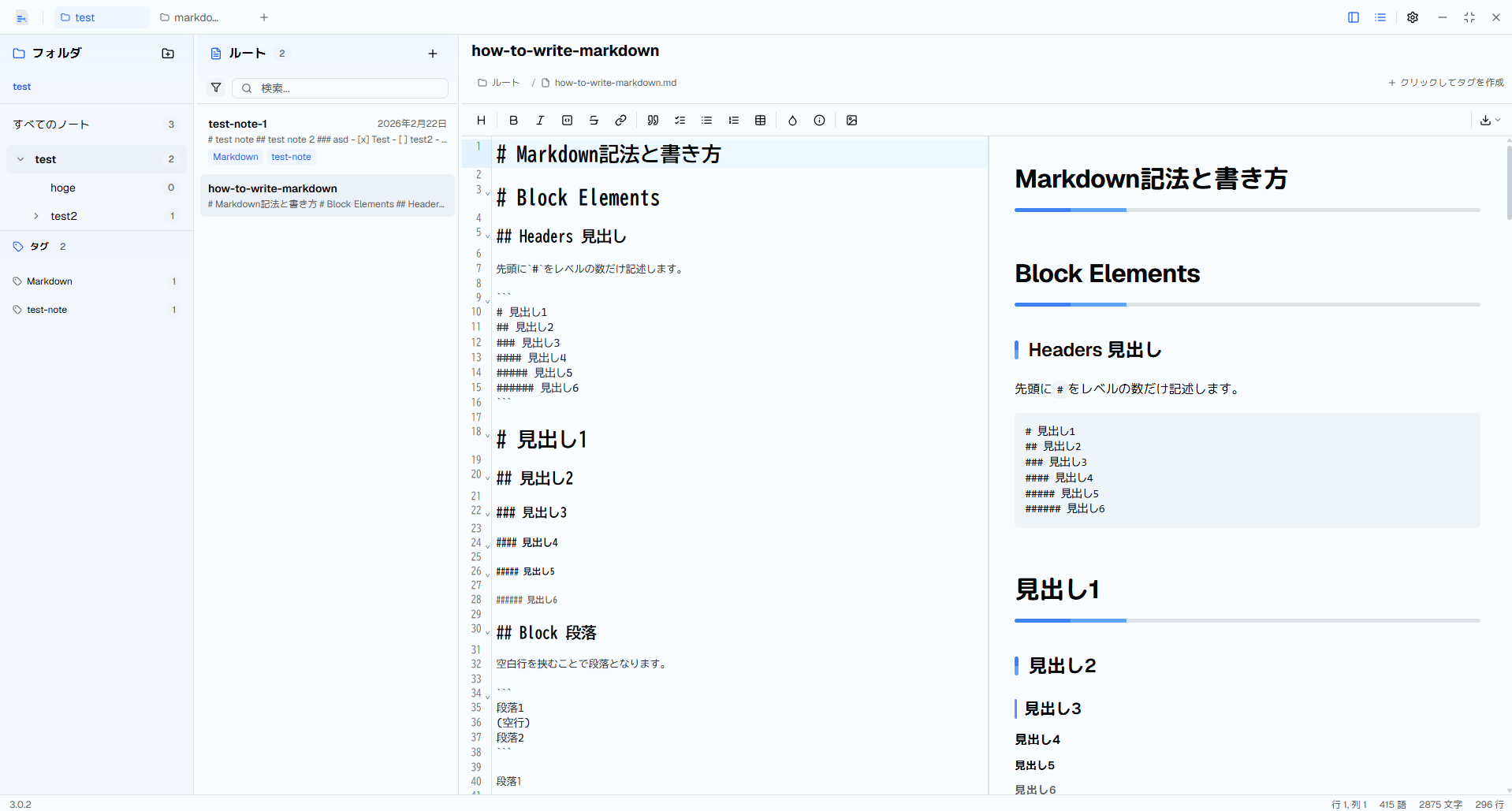Toggle the outline list view icon

(x=1380, y=17)
